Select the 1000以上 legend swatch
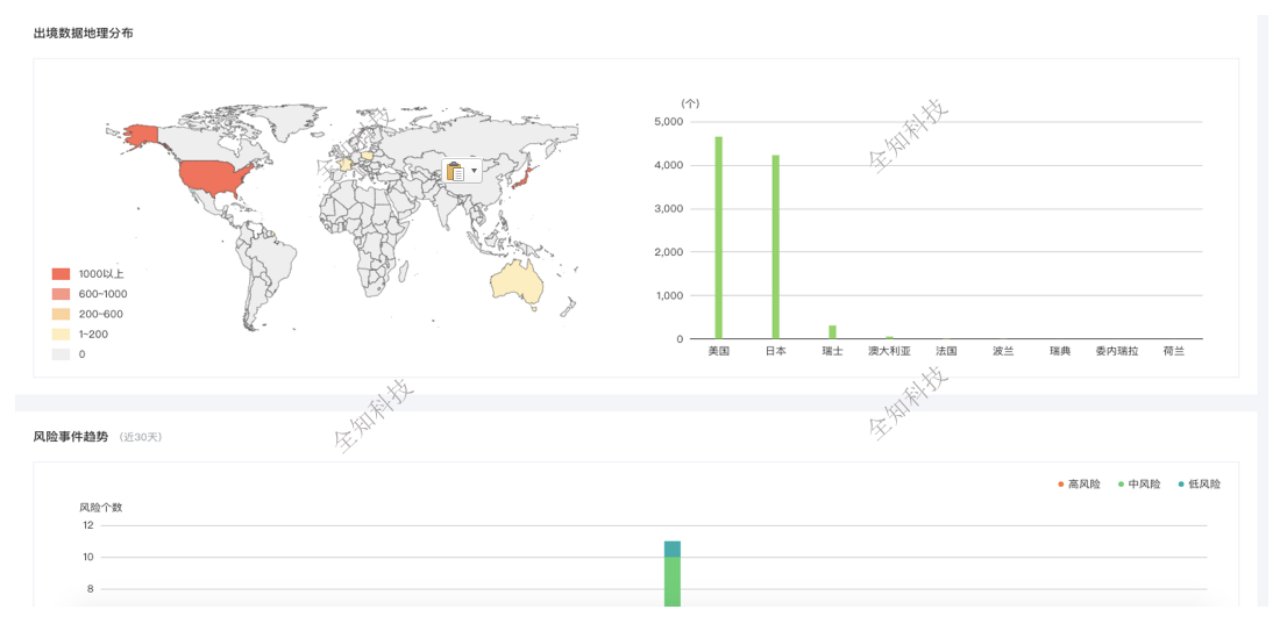This screenshot has height=631, width=1280. 60,274
